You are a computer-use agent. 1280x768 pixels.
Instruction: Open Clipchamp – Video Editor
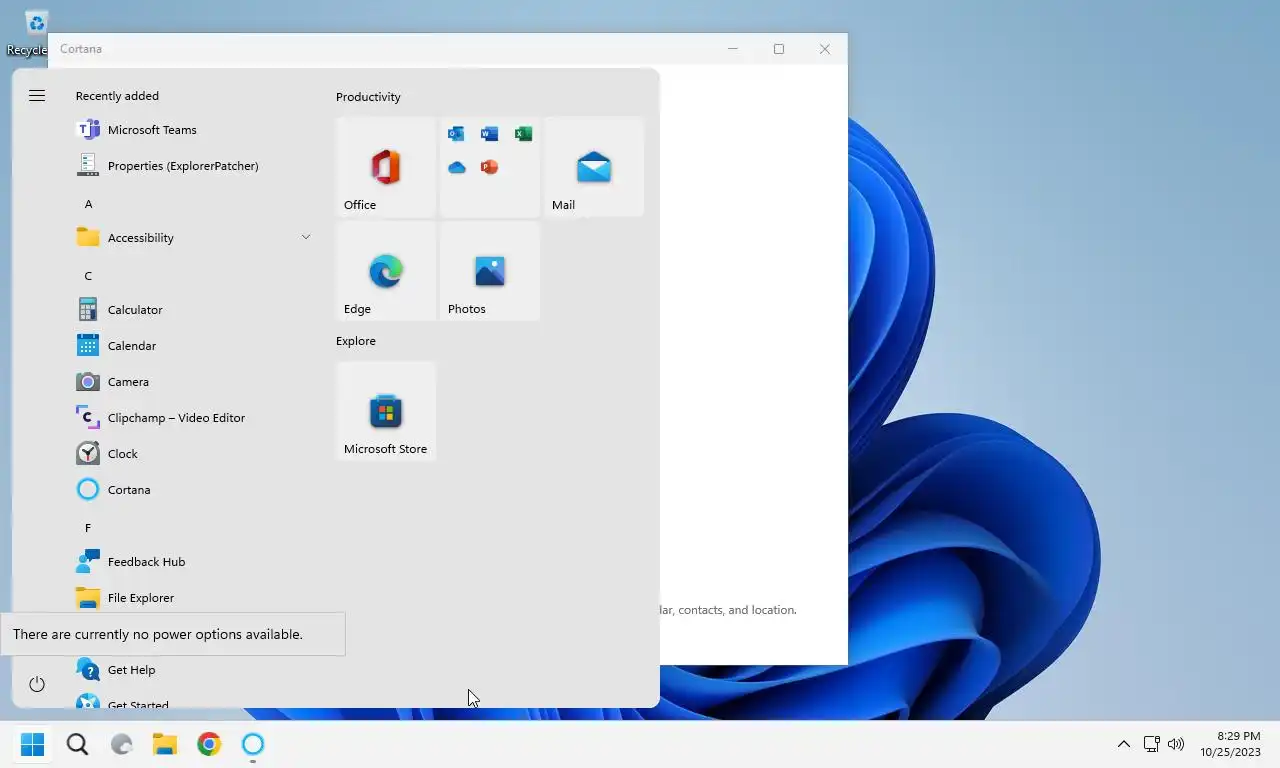click(194, 418)
